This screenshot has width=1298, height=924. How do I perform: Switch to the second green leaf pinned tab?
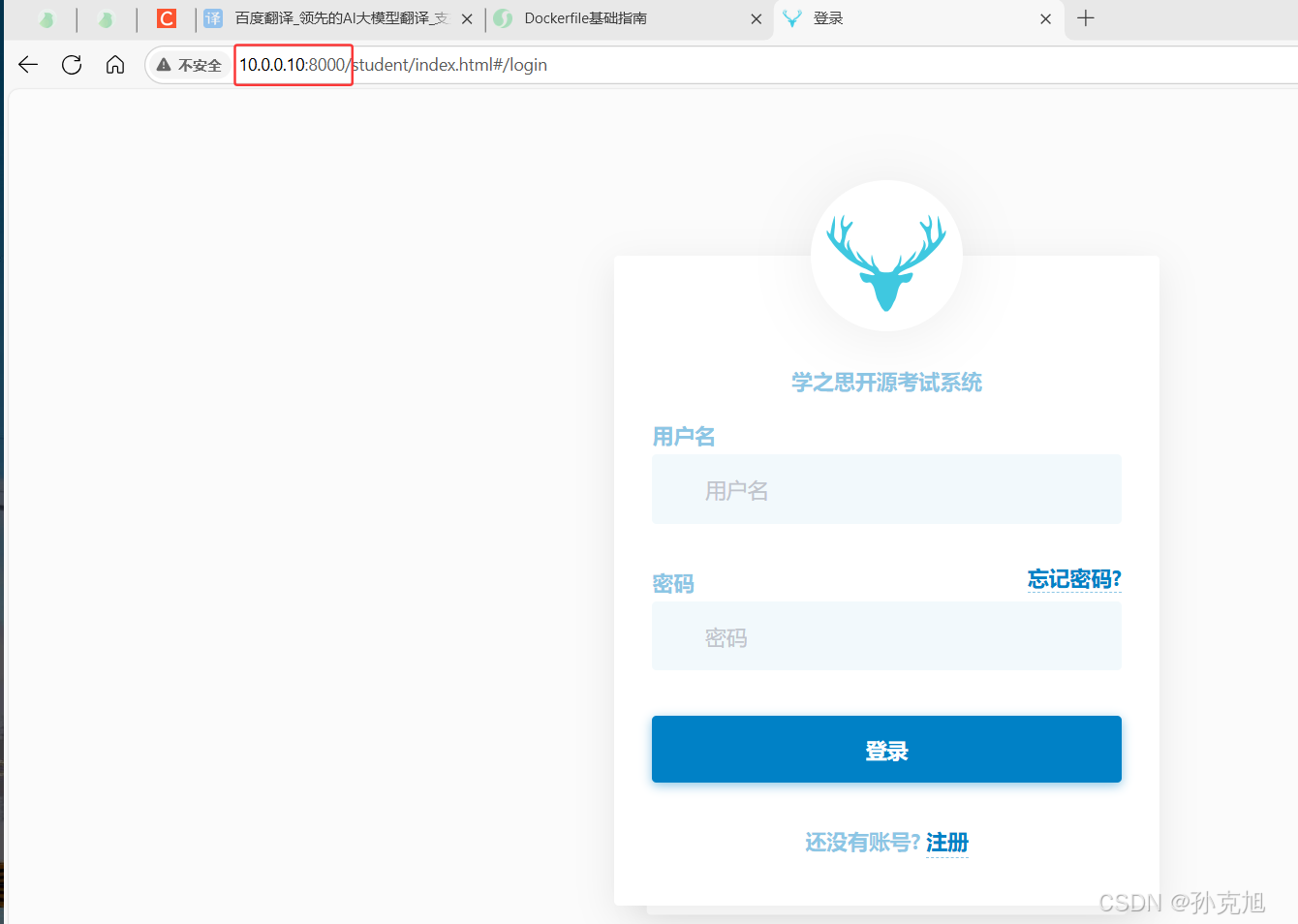point(106,18)
